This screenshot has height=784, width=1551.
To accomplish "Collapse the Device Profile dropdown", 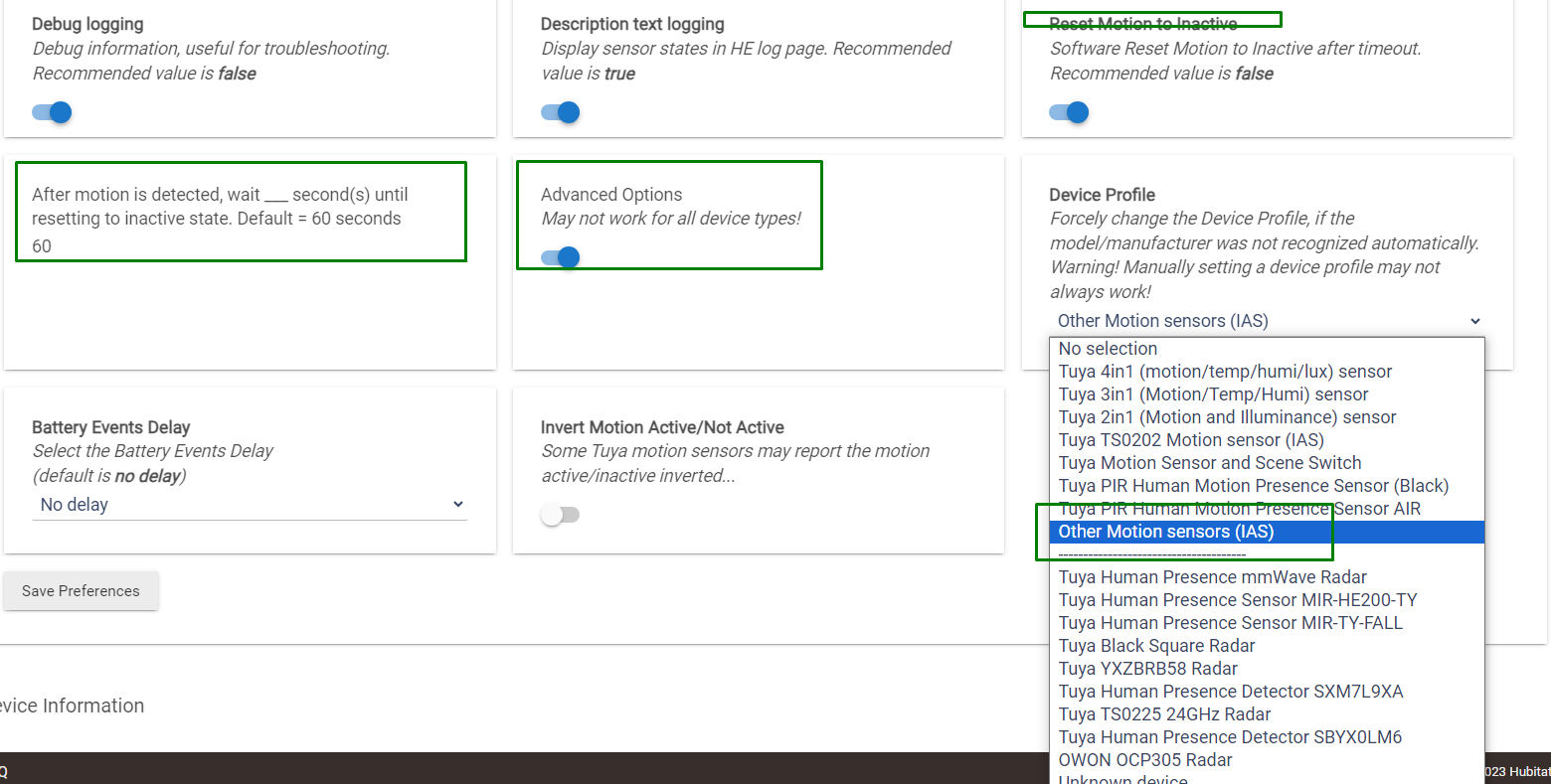I will [x=1267, y=321].
